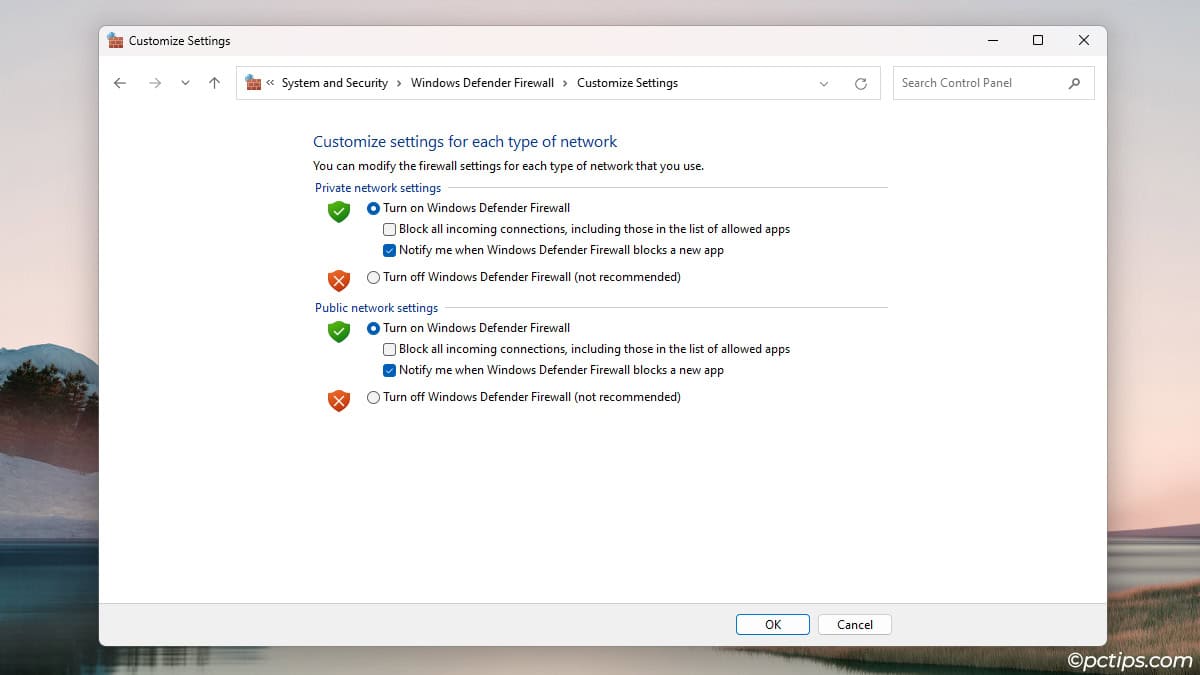Image resolution: width=1200 pixels, height=675 pixels.
Task: Click the green shield beside Public network settings
Action: pyautogui.click(x=337, y=331)
